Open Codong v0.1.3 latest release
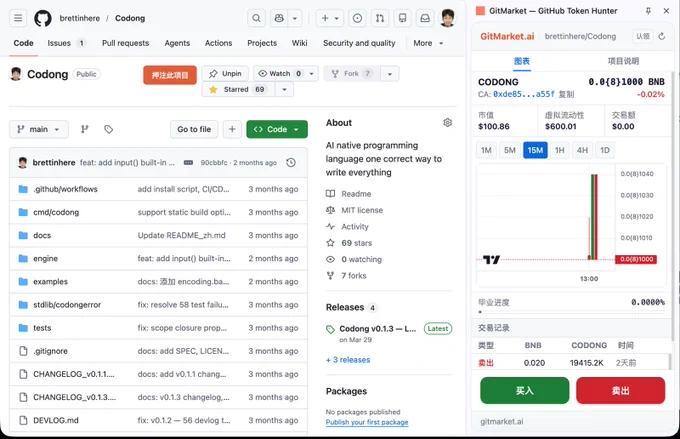 coord(377,329)
